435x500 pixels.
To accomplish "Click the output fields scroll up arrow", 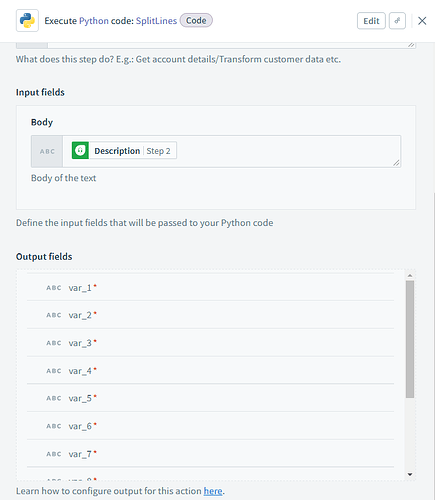I will [x=410, y=276].
